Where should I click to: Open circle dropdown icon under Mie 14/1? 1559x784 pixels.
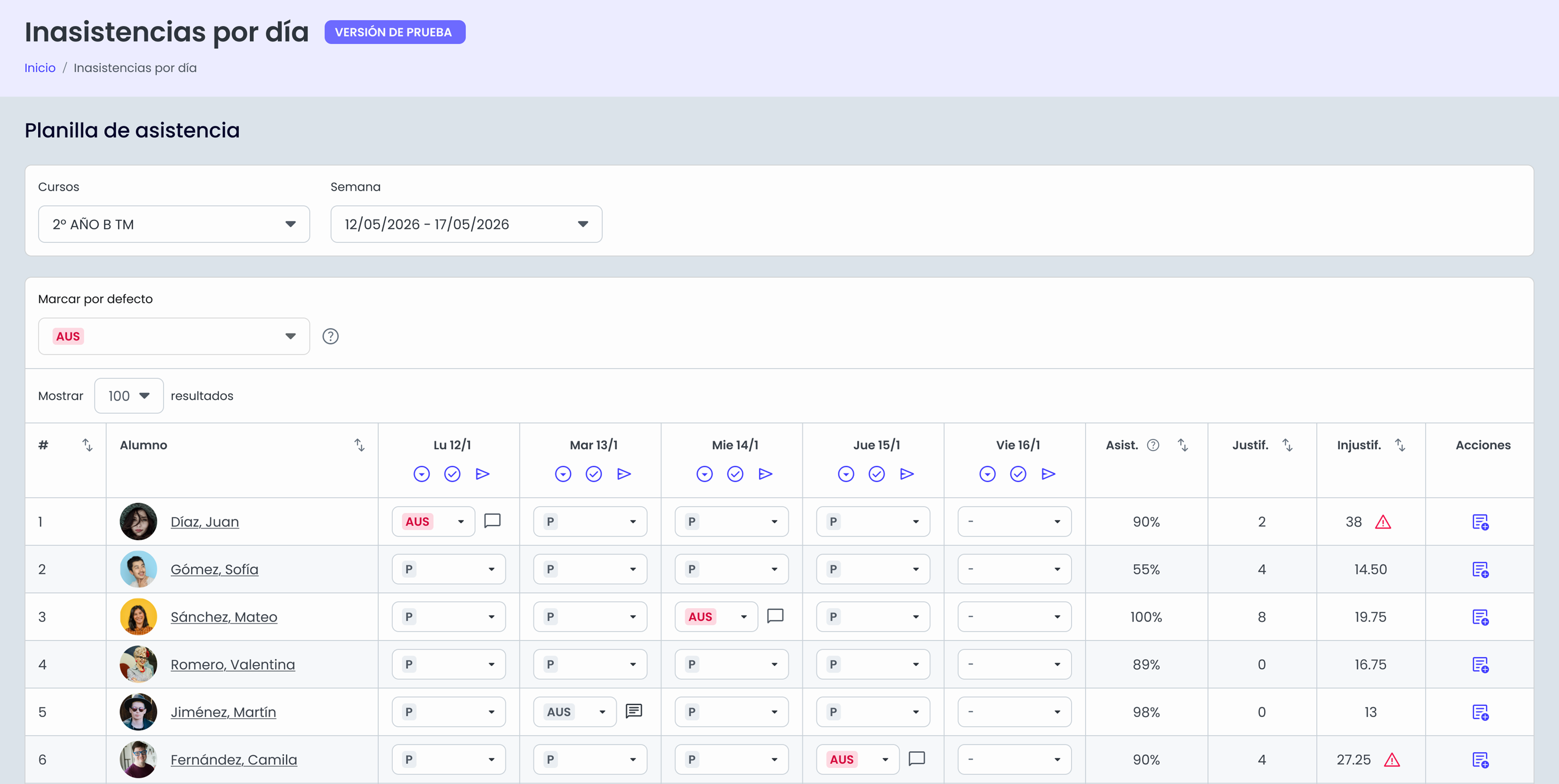coord(705,474)
